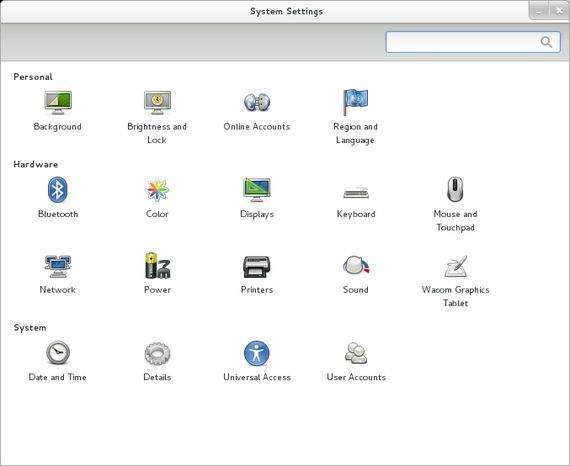Open the Background settings icon
The height and width of the screenshot is (466, 570).
(x=58, y=102)
